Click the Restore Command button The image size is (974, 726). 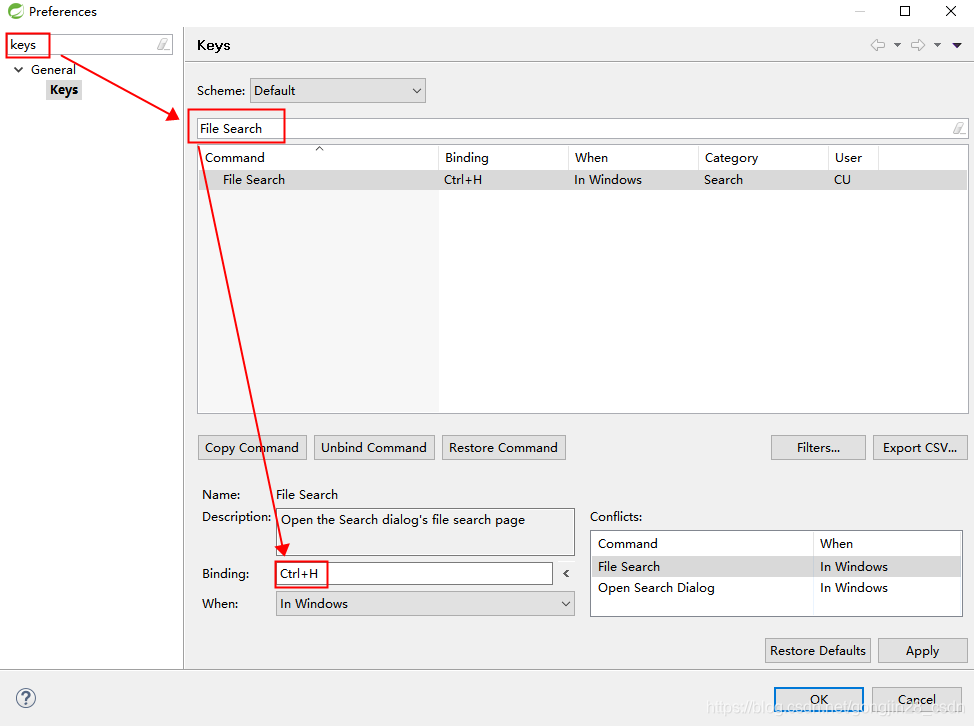click(x=504, y=448)
